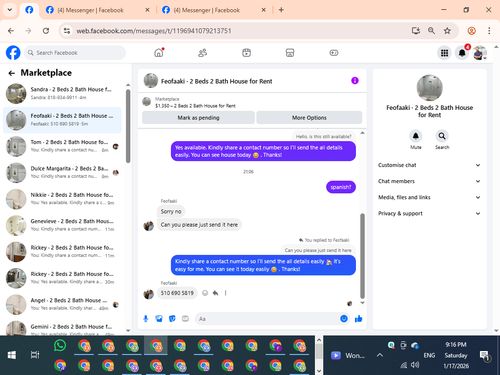
Task: Mute this conversation with the bell icon
Action: 416,136
